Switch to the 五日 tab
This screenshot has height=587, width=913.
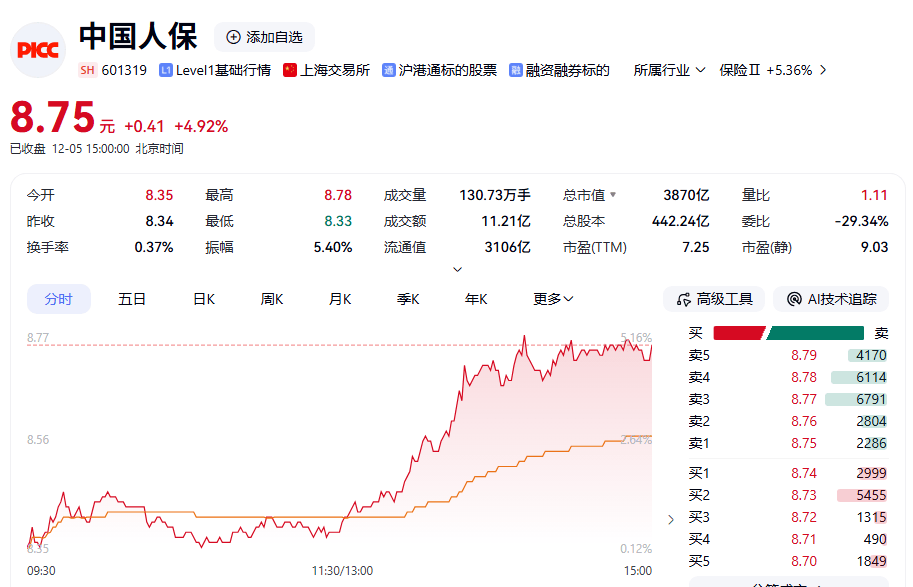point(132,299)
